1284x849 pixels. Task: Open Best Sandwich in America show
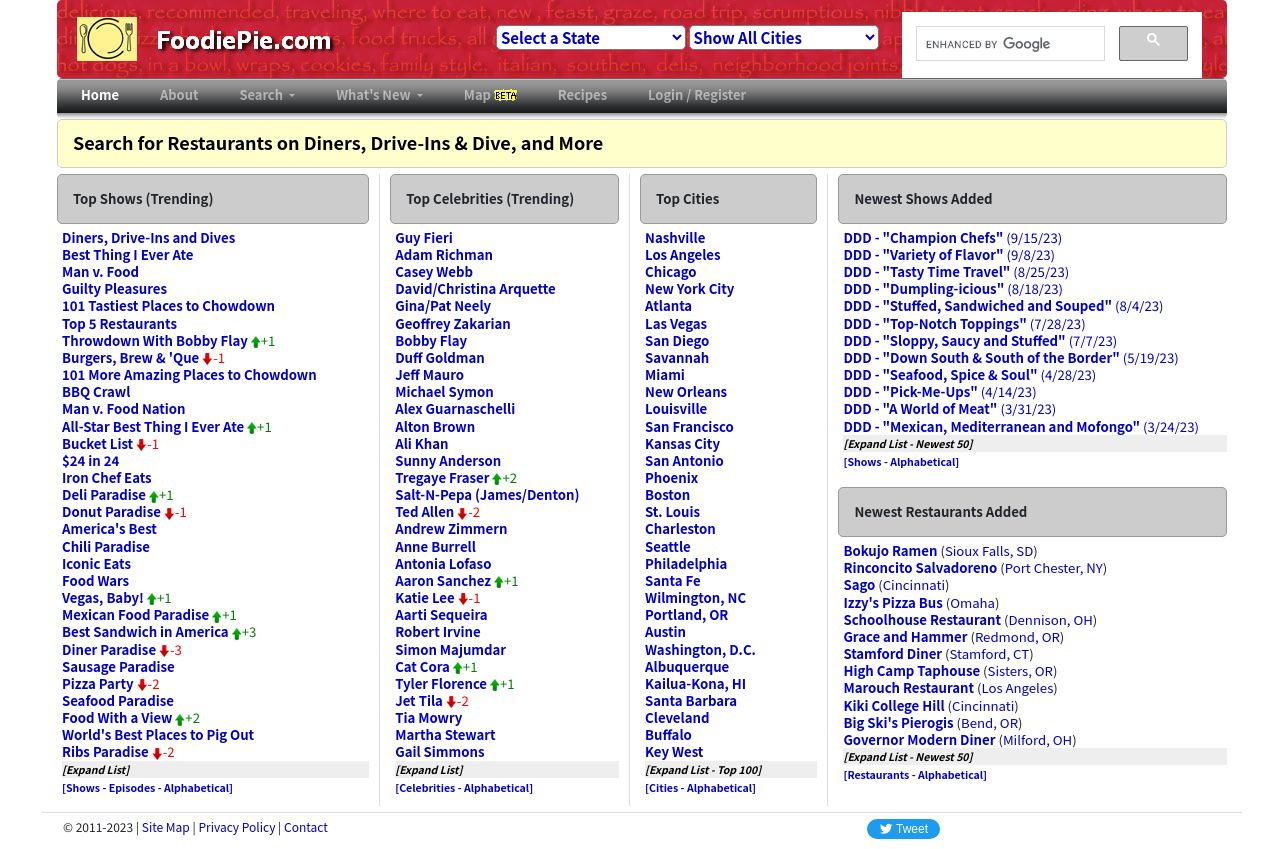pyautogui.click(x=145, y=632)
